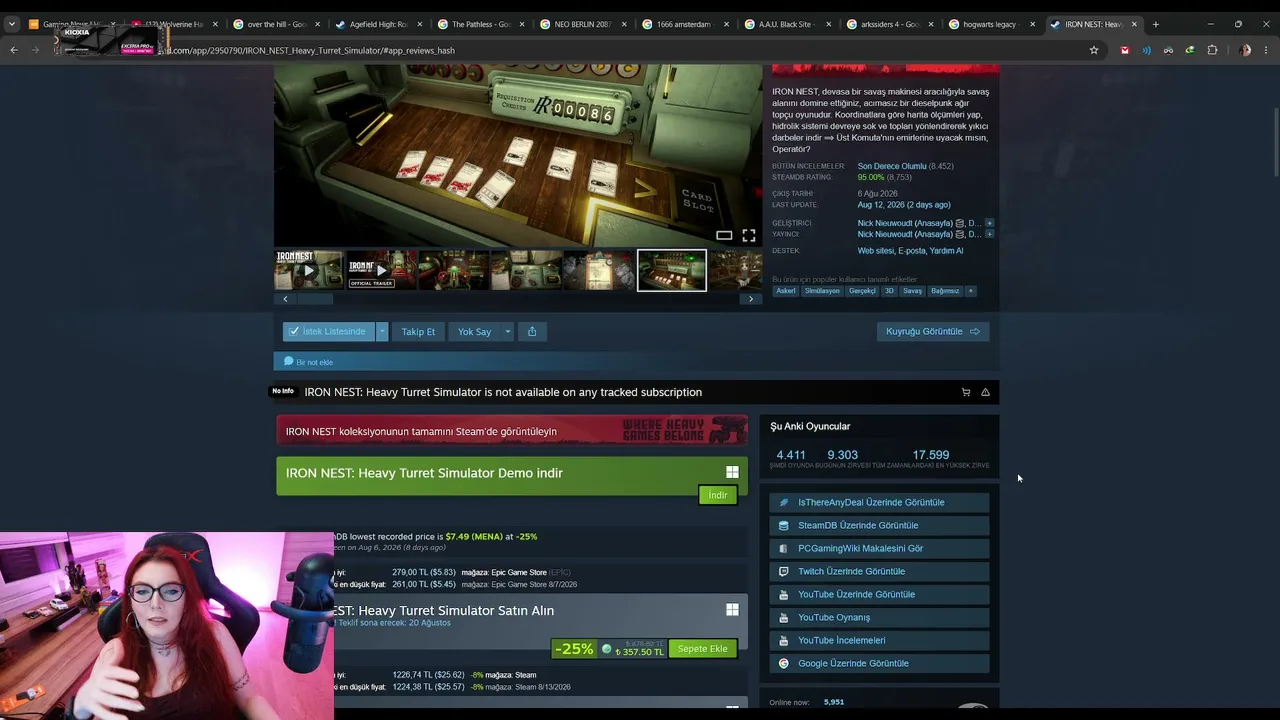Open IRON NEST collection banner
This screenshot has height=720, width=1280.
[x=512, y=431]
